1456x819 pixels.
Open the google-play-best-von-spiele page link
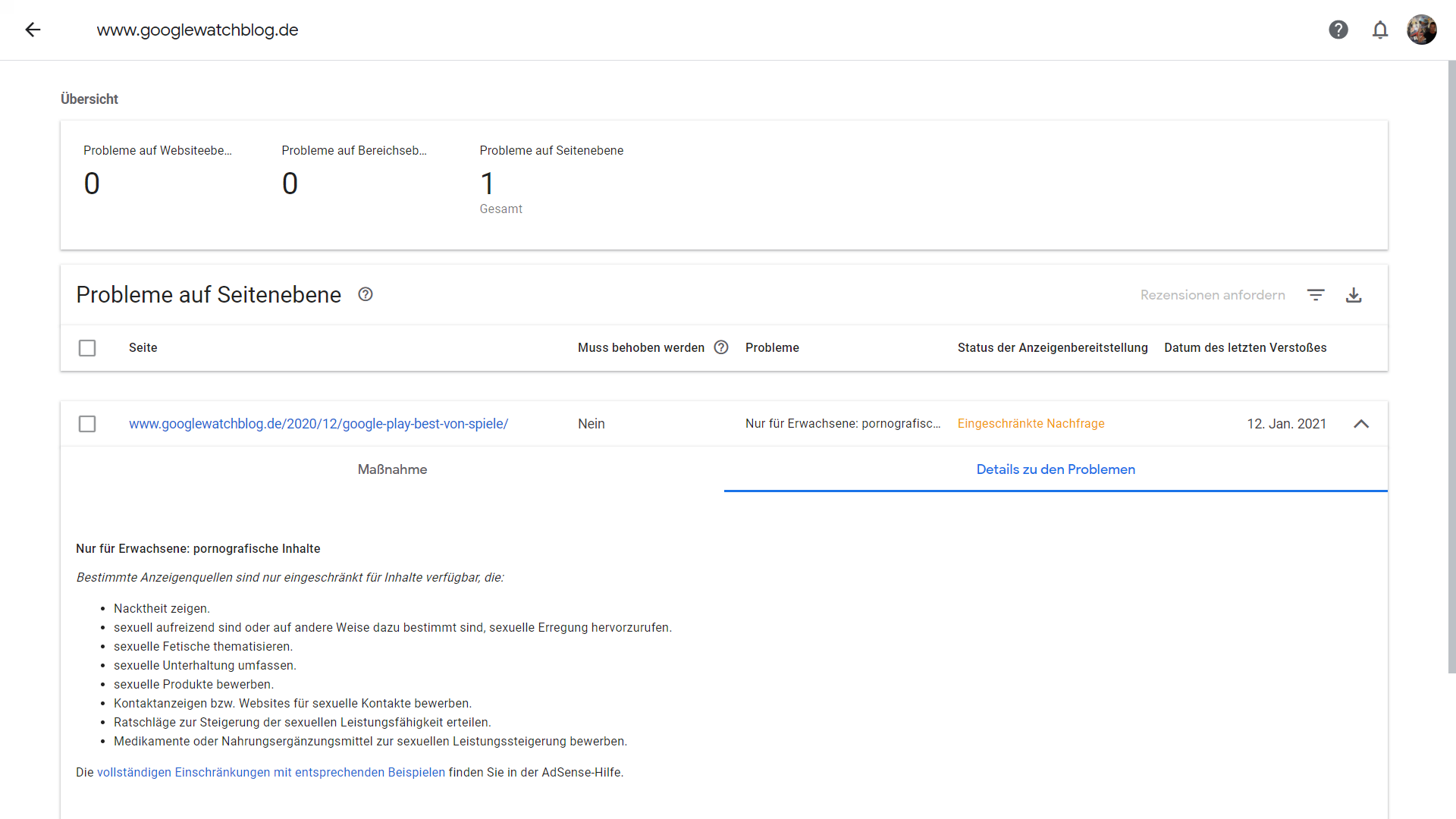[318, 424]
